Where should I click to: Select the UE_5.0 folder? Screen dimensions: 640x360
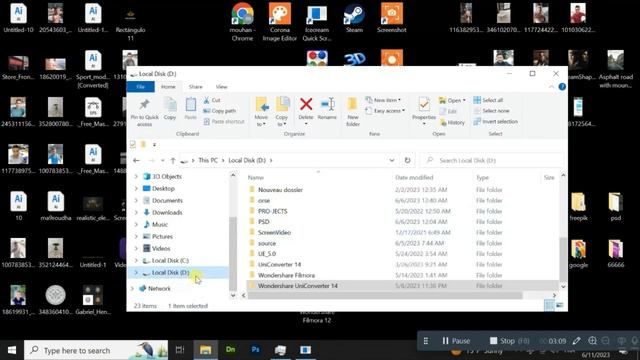click(x=267, y=253)
